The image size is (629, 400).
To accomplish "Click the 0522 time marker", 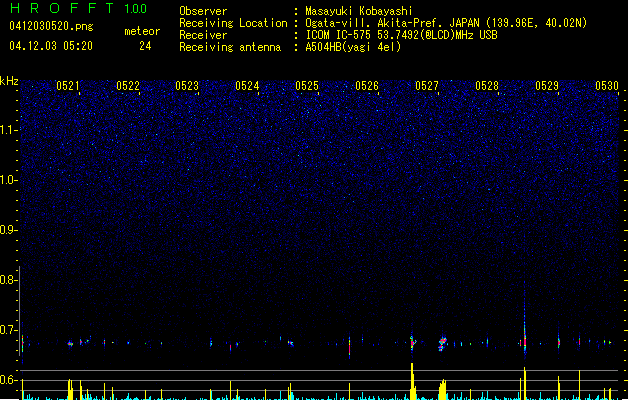I will pyautogui.click(x=128, y=85).
